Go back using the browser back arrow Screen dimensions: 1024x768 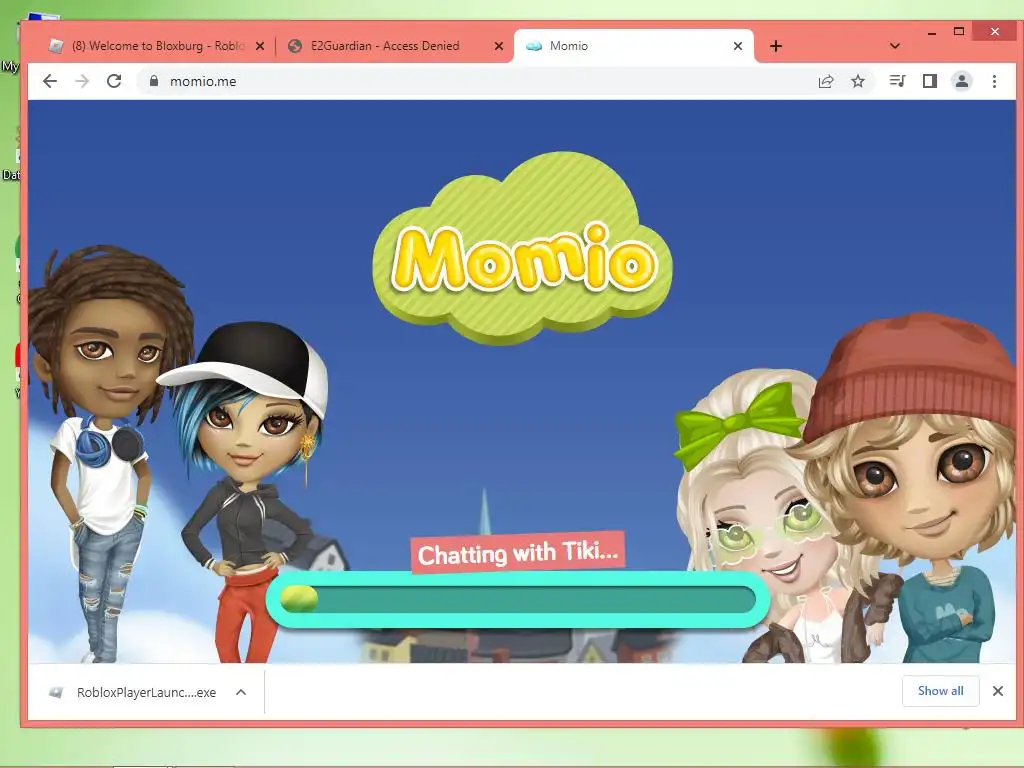pos(50,81)
